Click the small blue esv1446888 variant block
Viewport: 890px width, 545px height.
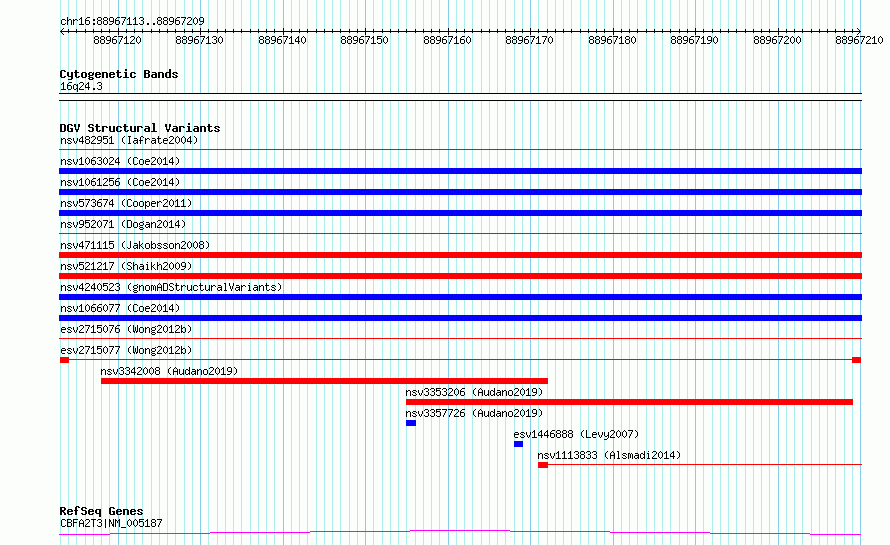pyautogui.click(x=518, y=444)
